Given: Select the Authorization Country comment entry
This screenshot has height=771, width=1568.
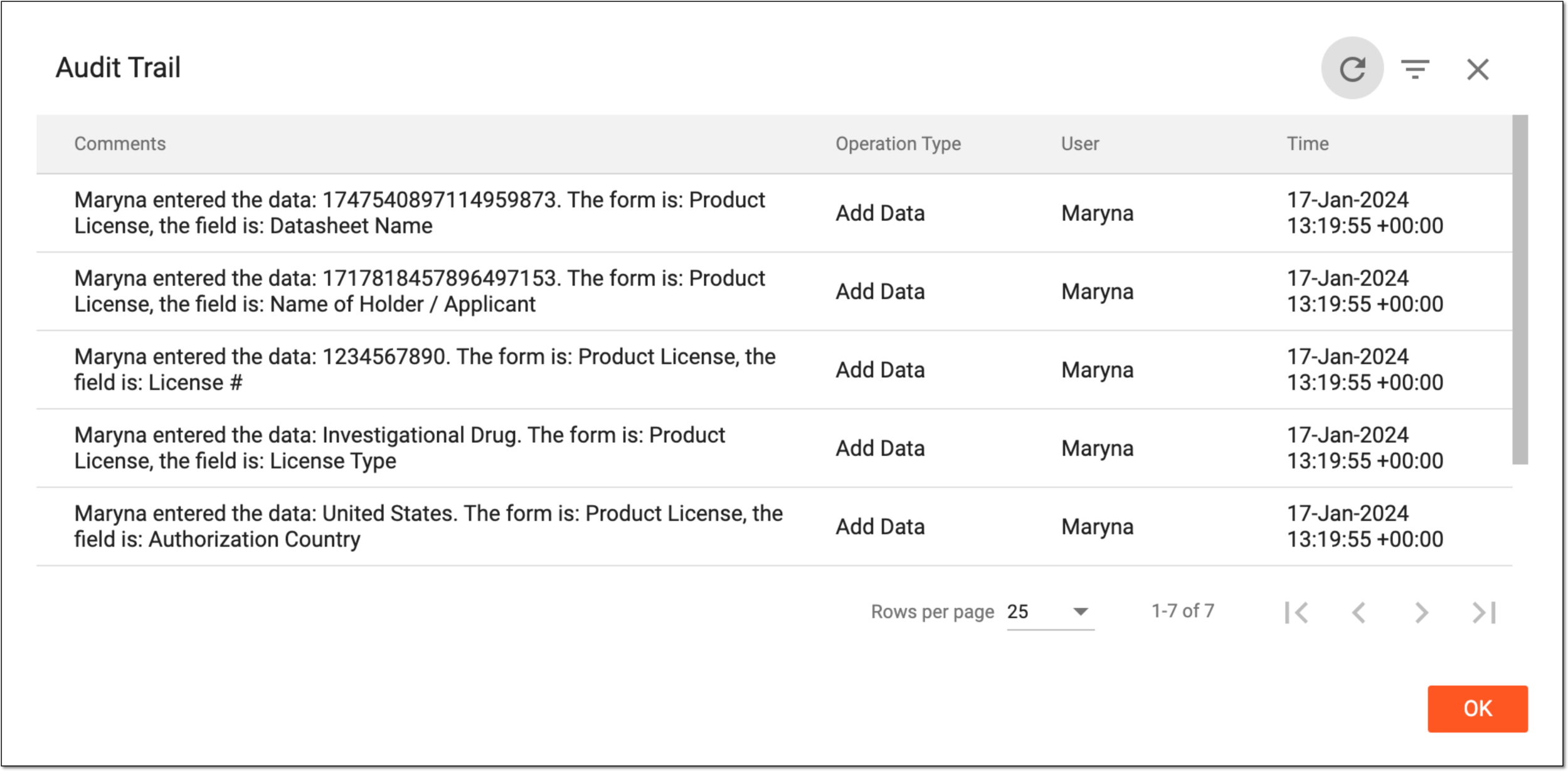Looking at the screenshot, I should (x=428, y=526).
